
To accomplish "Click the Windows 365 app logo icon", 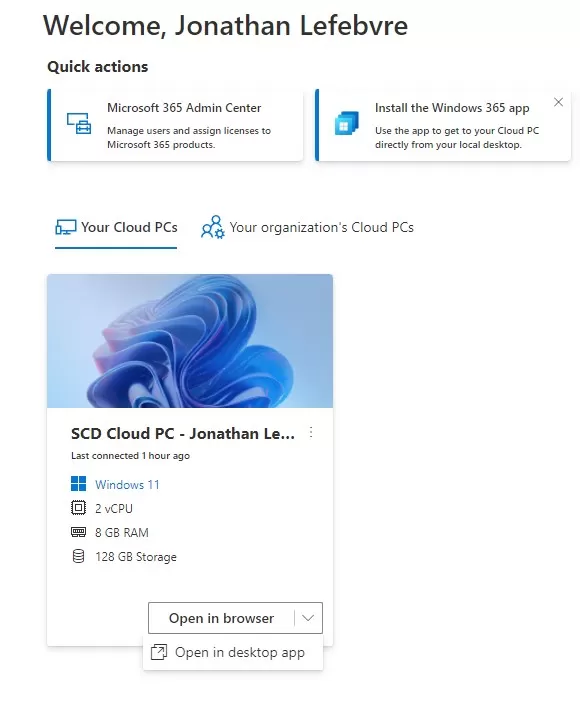I will click(347, 123).
